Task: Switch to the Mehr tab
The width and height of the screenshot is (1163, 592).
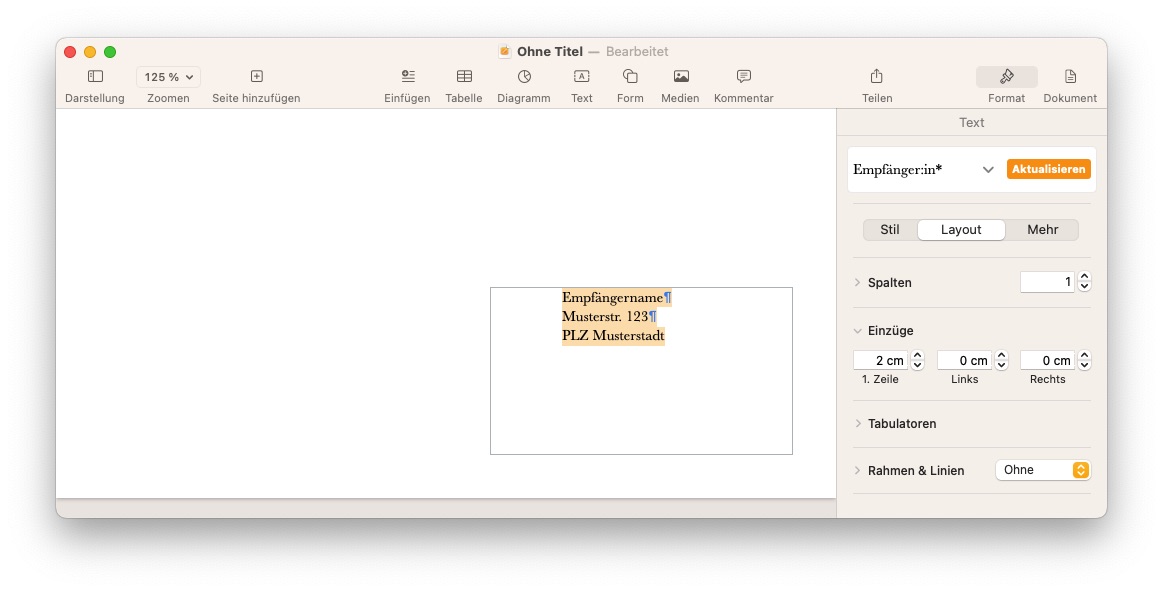Action: (1042, 230)
